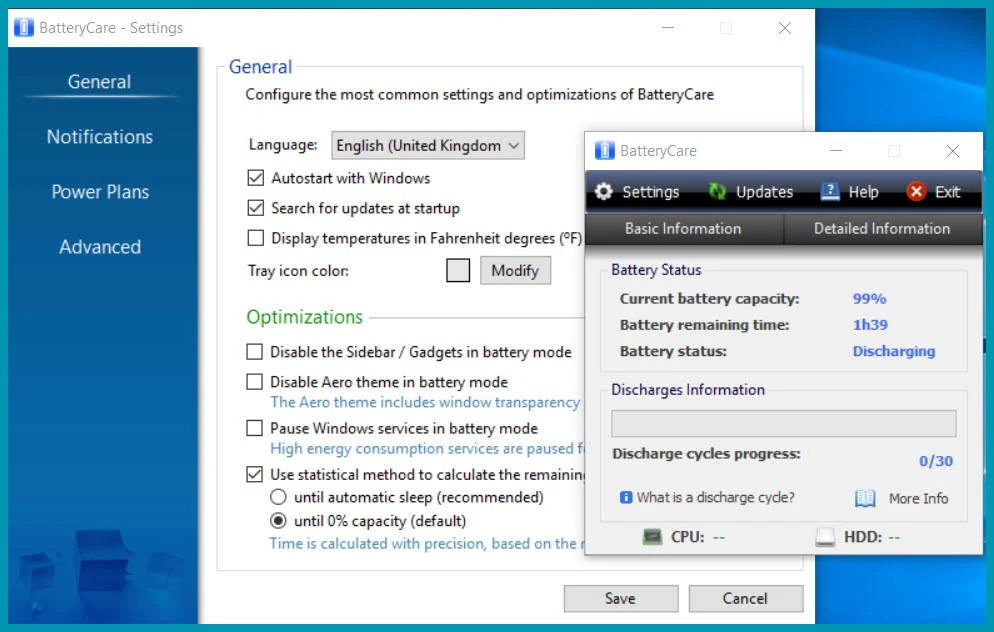Close the BatteryCare Settings window

785,28
